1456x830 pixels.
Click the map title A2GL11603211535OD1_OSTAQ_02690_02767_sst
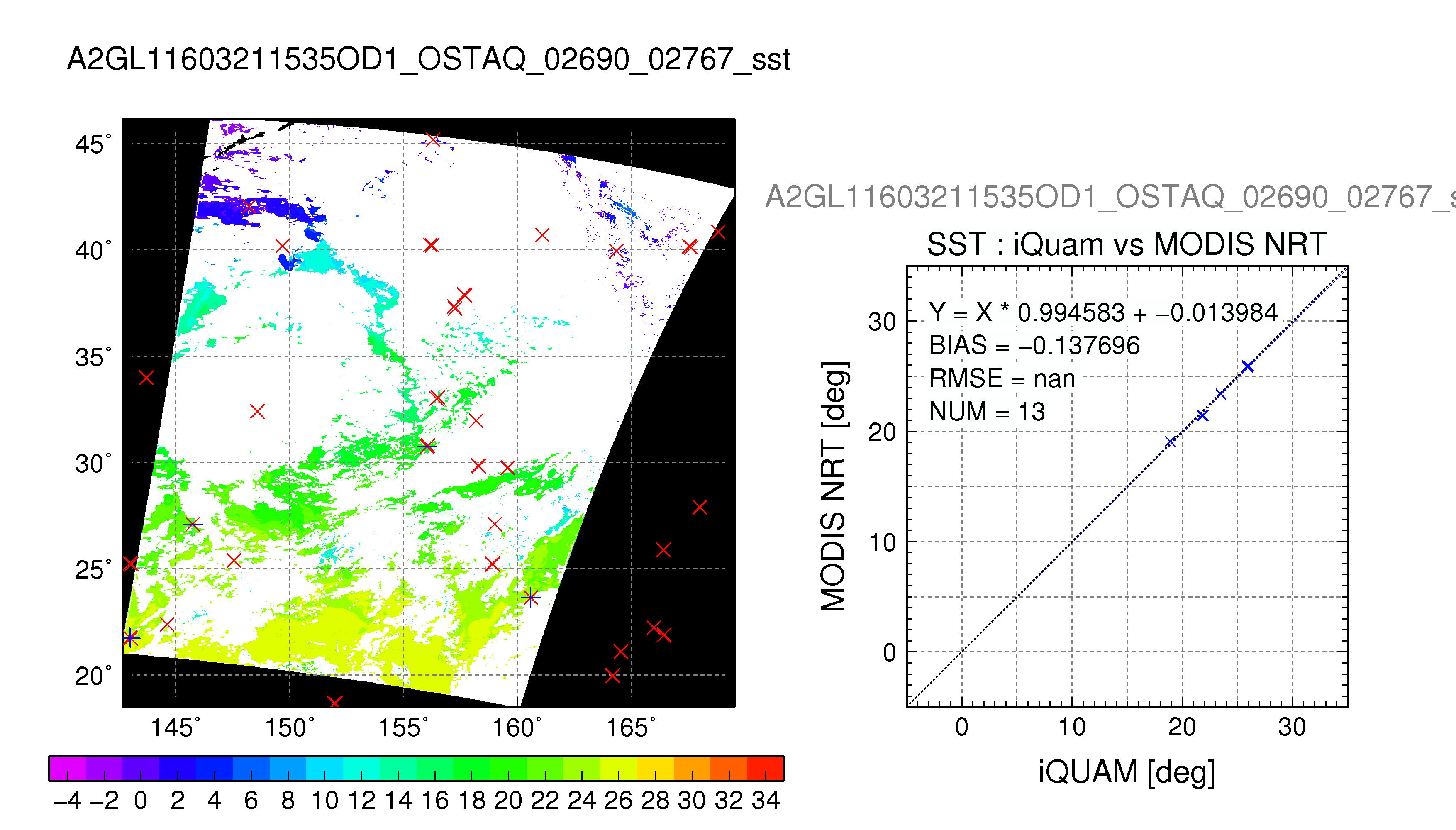429,59
